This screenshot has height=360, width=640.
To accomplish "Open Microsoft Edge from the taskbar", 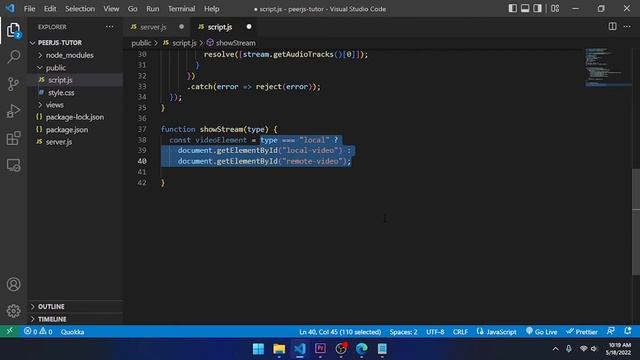I will tap(362, 349).
